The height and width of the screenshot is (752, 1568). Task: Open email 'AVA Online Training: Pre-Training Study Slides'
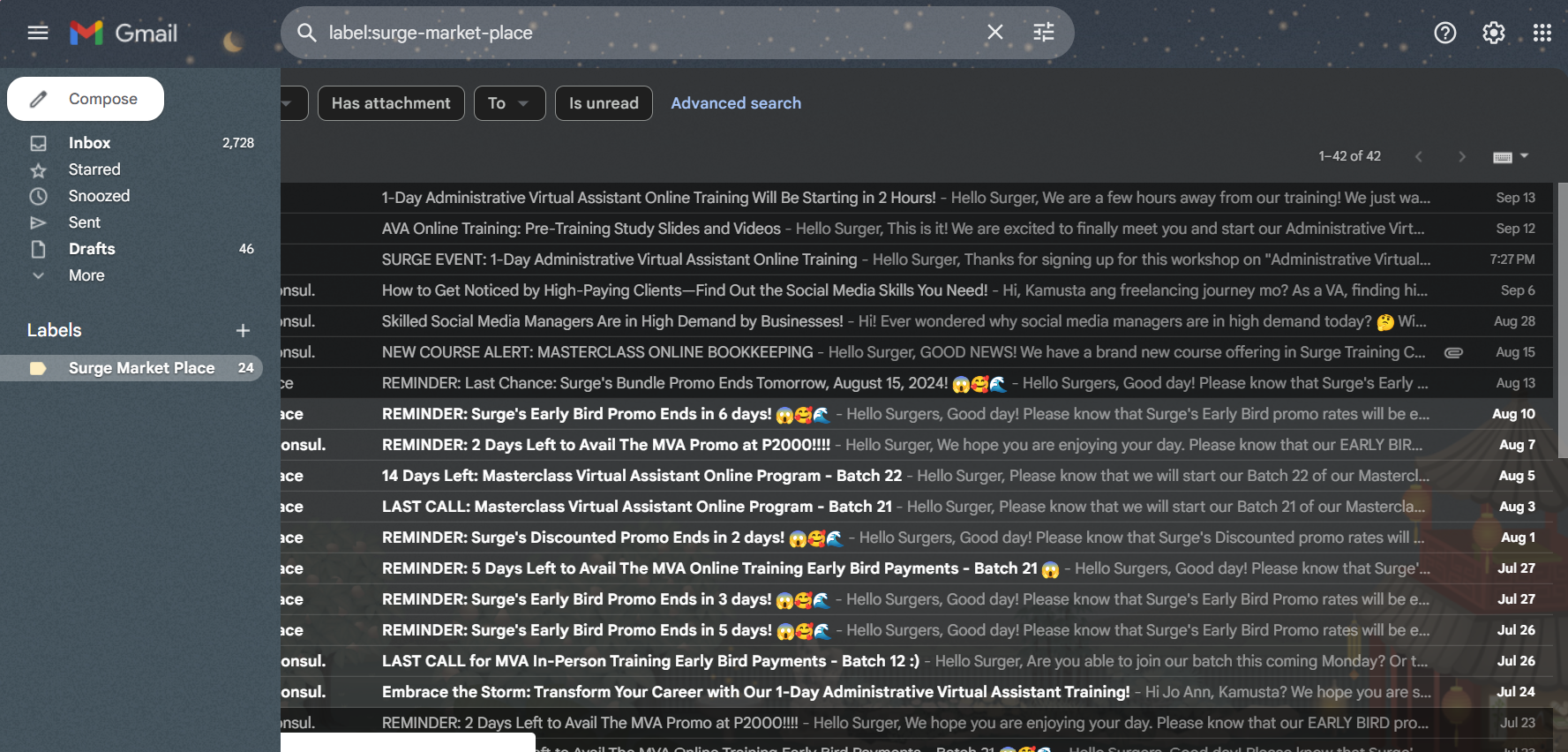(x=917, y=229)
